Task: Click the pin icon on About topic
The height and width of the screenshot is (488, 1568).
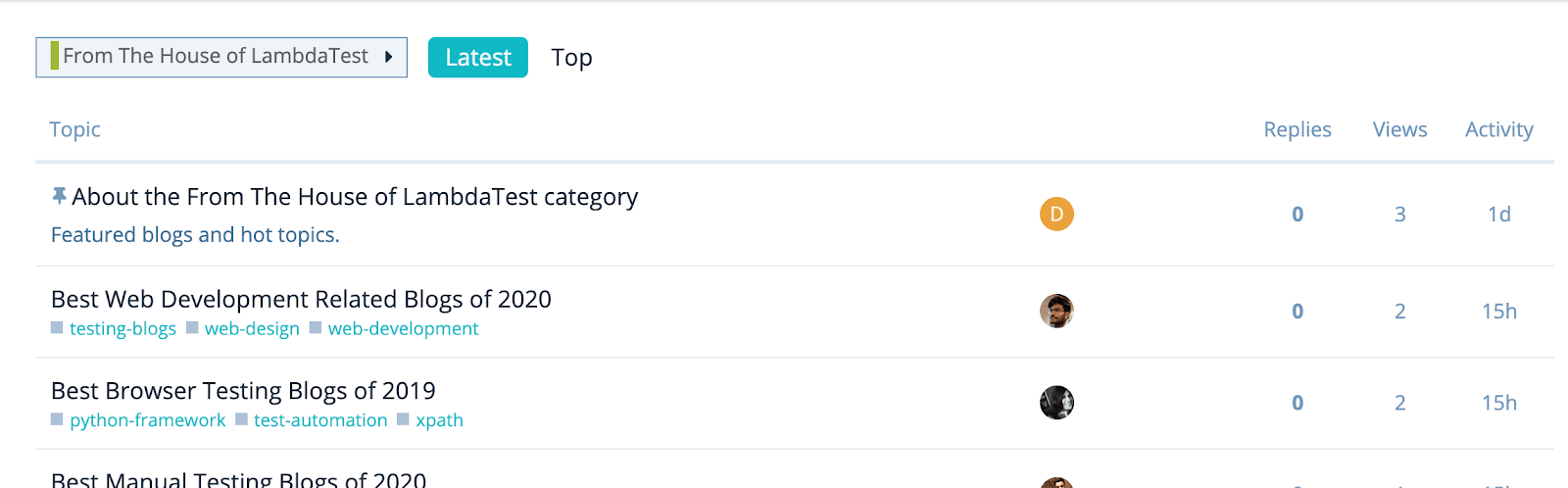Action: coord(59,197)
